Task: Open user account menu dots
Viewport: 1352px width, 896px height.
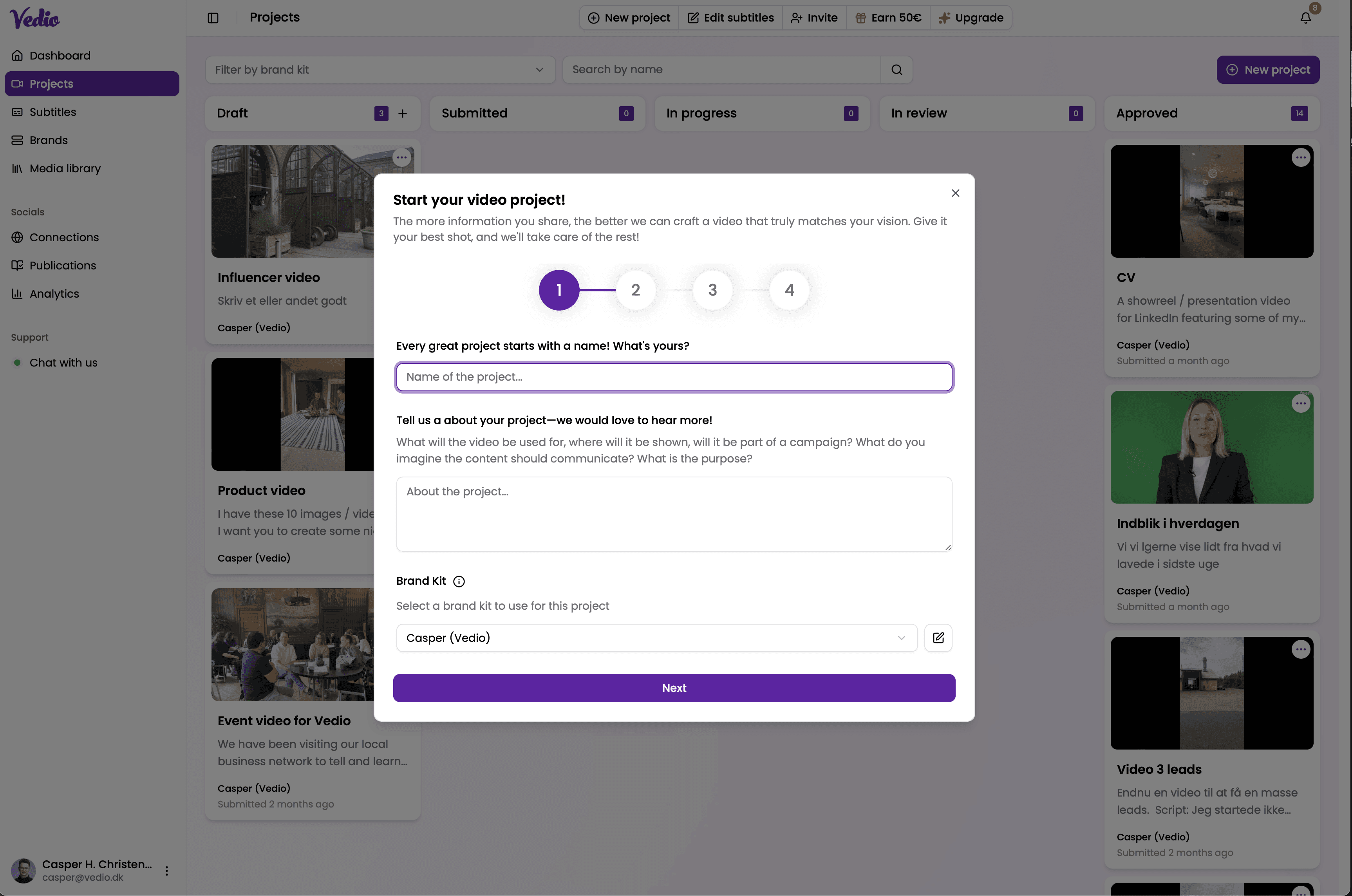Action: point(167,870)
